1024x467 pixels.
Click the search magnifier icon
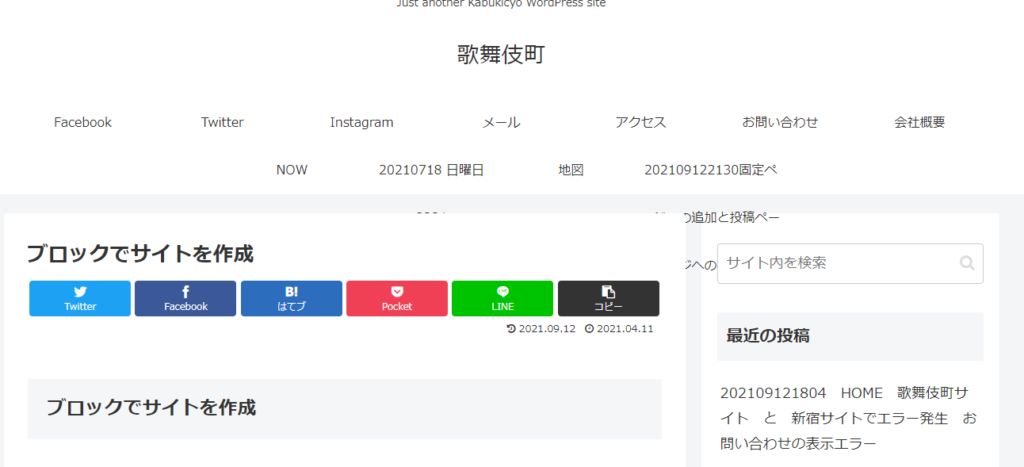[966, 263]
